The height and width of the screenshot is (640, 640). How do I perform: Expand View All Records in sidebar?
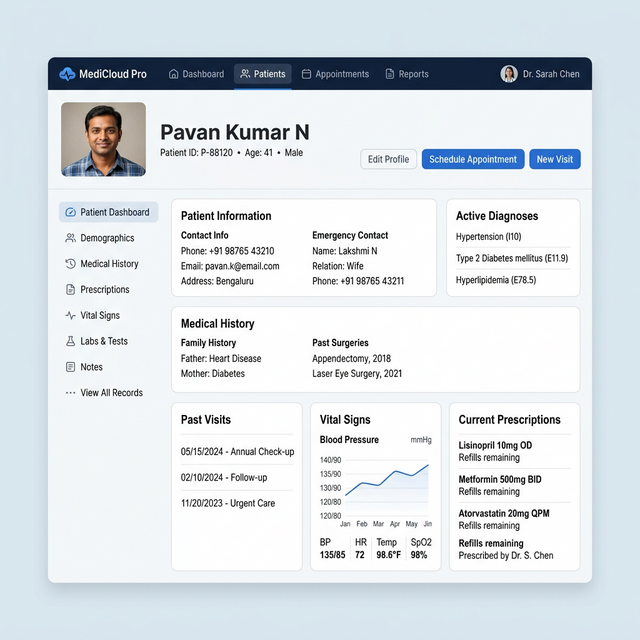(x=104, y=393)
